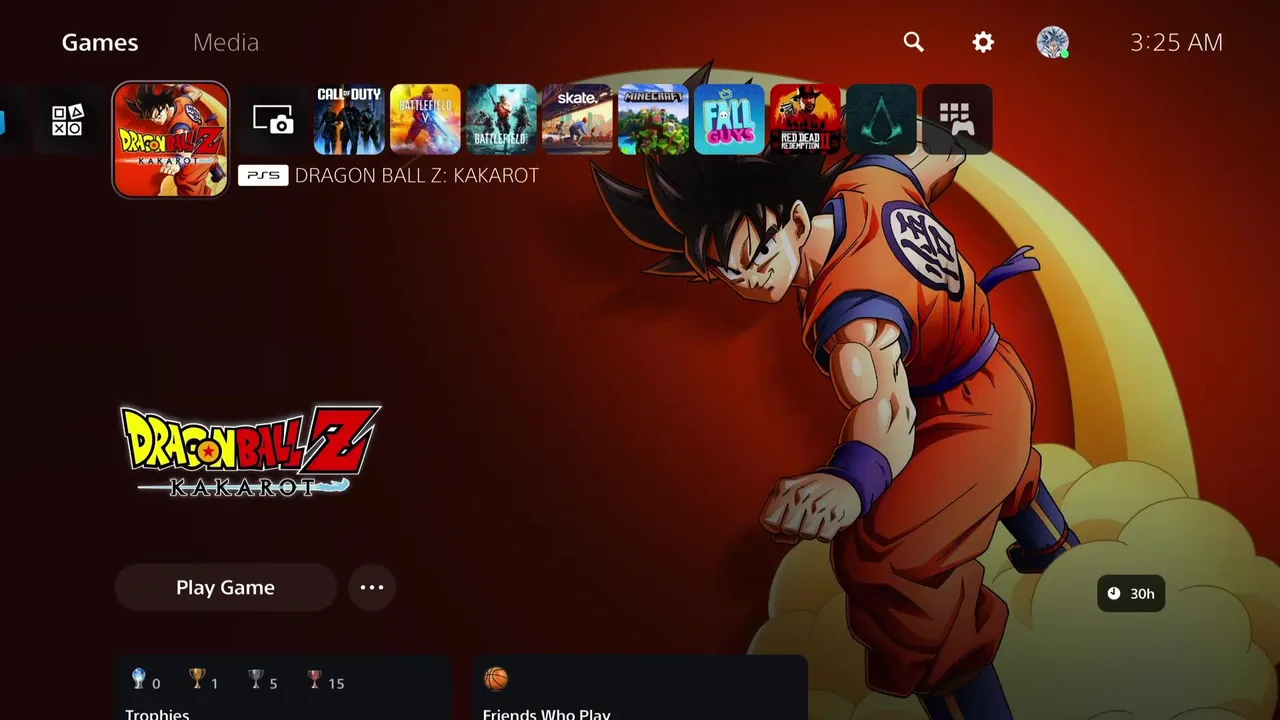Switch to the Media tab
Viewport: 1280px width, 720px height.
[x=226, y=42]
